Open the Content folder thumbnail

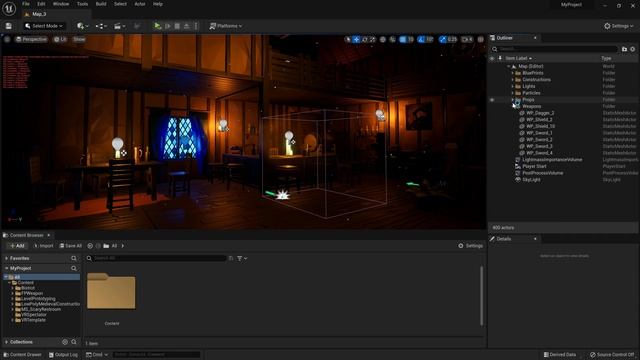111,291
